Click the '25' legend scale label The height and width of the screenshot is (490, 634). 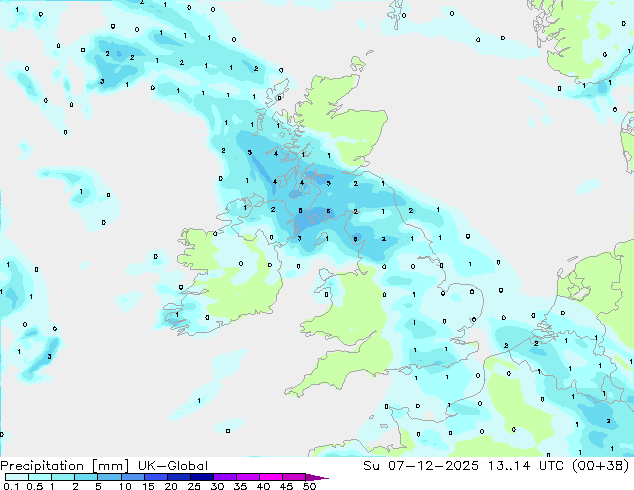pyautogui.click(x=194, y=486)
